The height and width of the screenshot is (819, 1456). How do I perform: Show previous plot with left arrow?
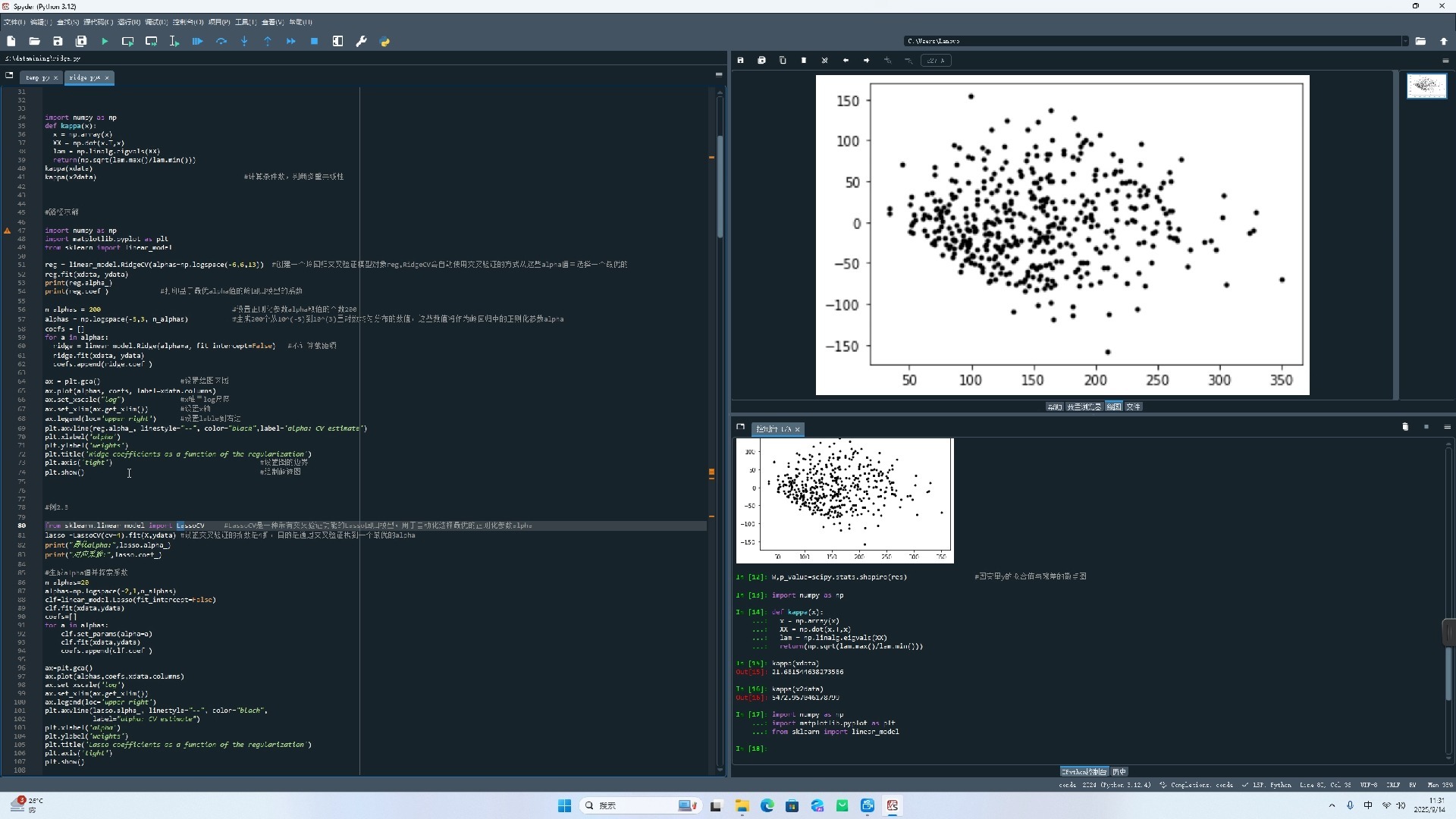point(846,60)
